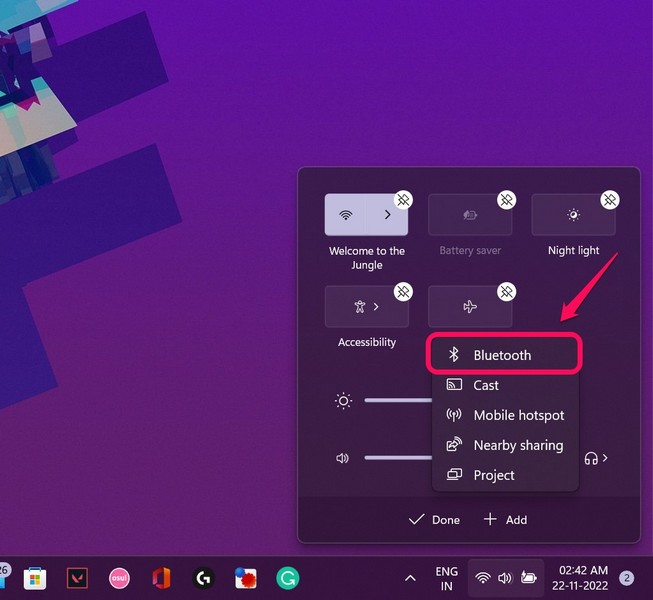Viewport: 653px width, 600px height.
Task: Click the Welcome to the Jungle label
Action: (x=367, y=258)
